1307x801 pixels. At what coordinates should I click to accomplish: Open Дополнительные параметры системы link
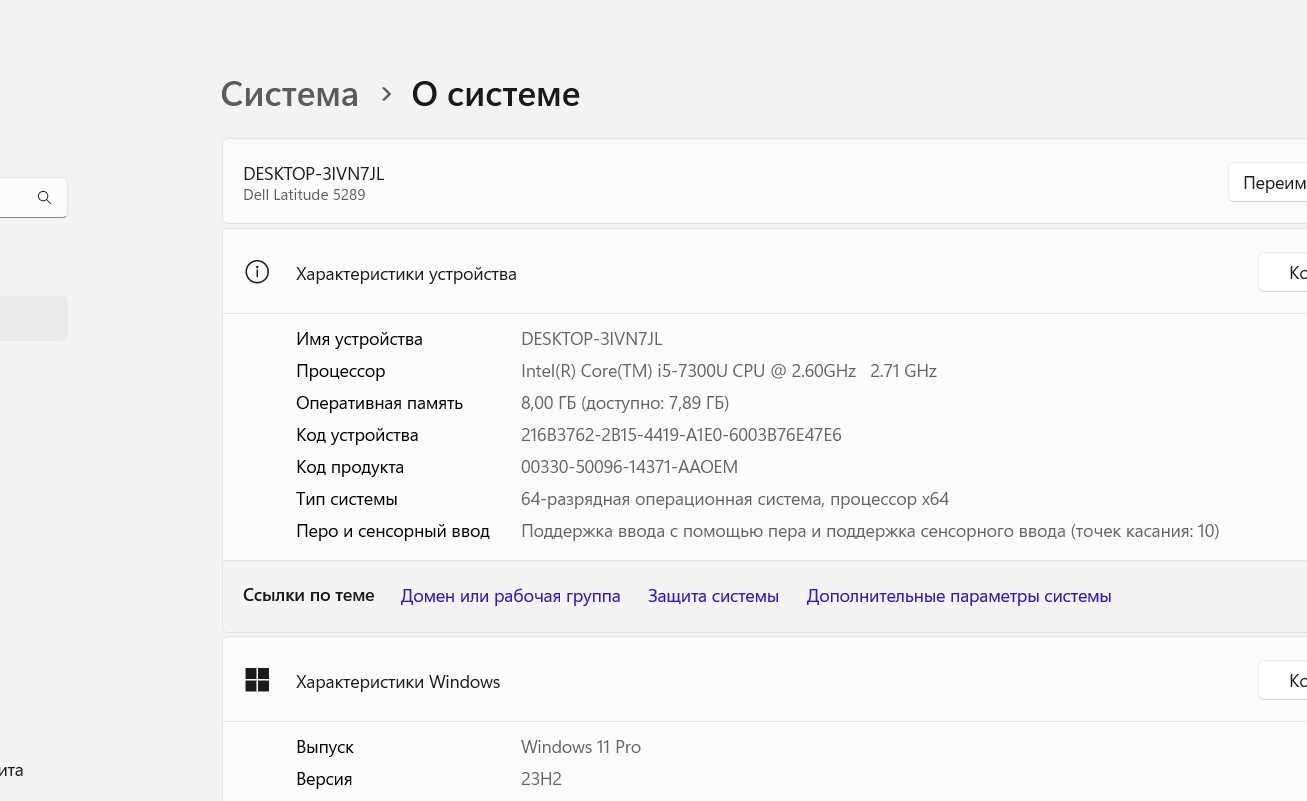click(x=959, y=596)
